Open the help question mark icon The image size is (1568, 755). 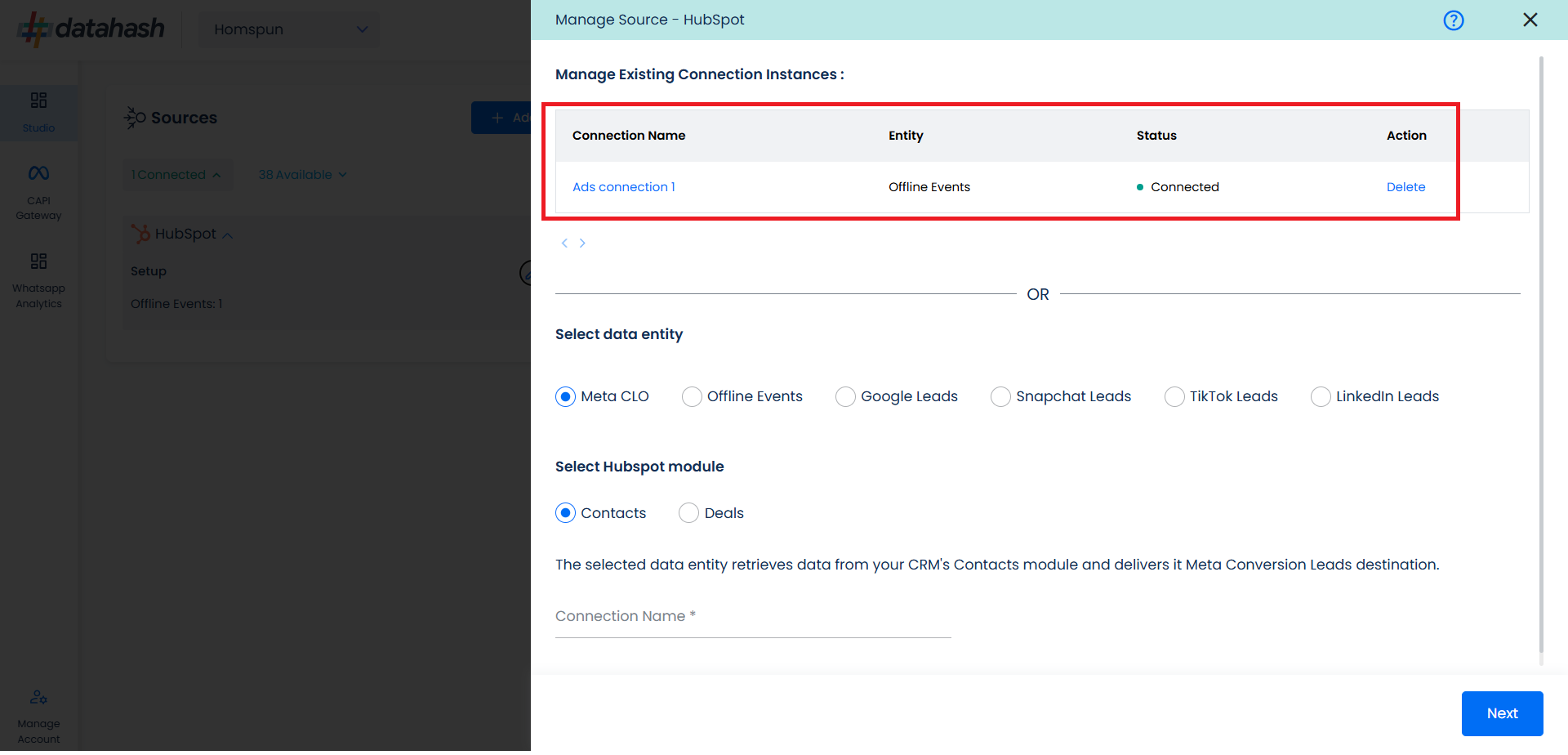pyautogui.click(x=1454, y=20)
